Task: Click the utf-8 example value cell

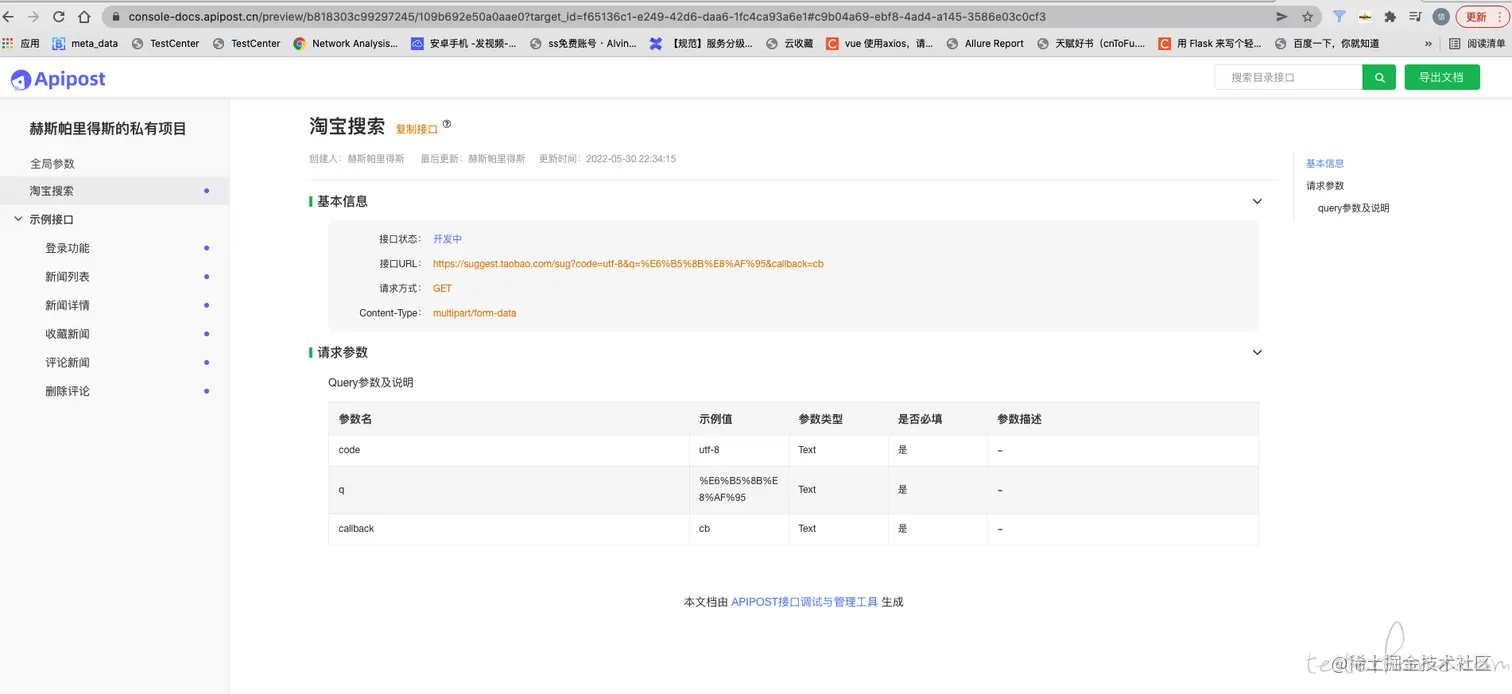Action: click(x=739, y=450)
